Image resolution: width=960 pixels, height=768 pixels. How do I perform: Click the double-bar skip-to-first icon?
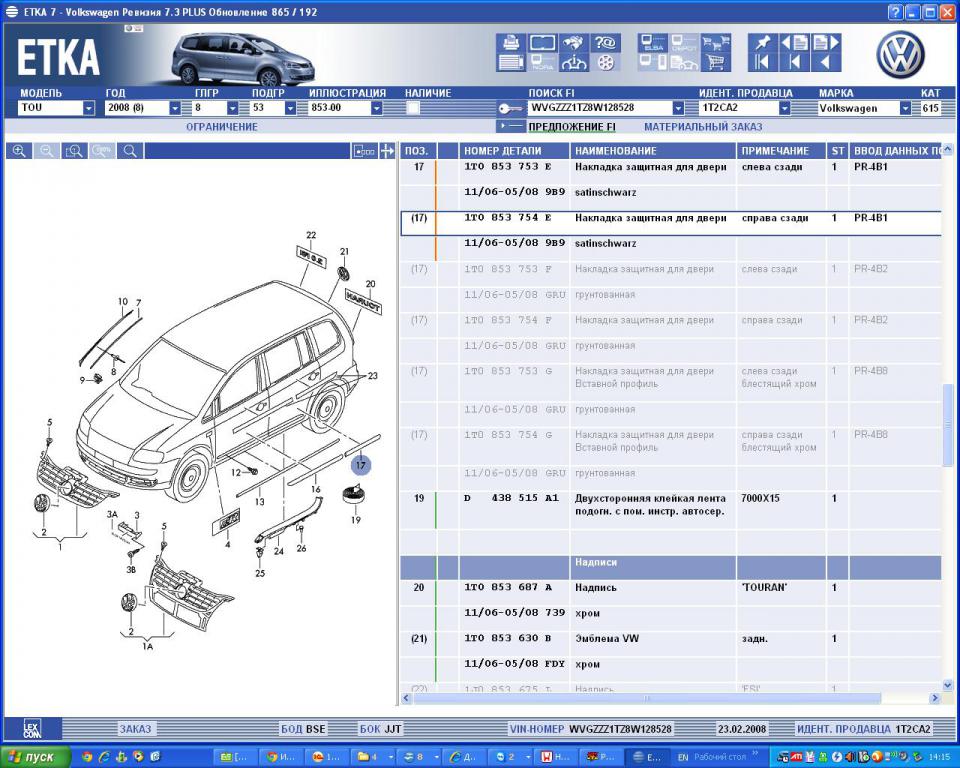click(763, 62)
